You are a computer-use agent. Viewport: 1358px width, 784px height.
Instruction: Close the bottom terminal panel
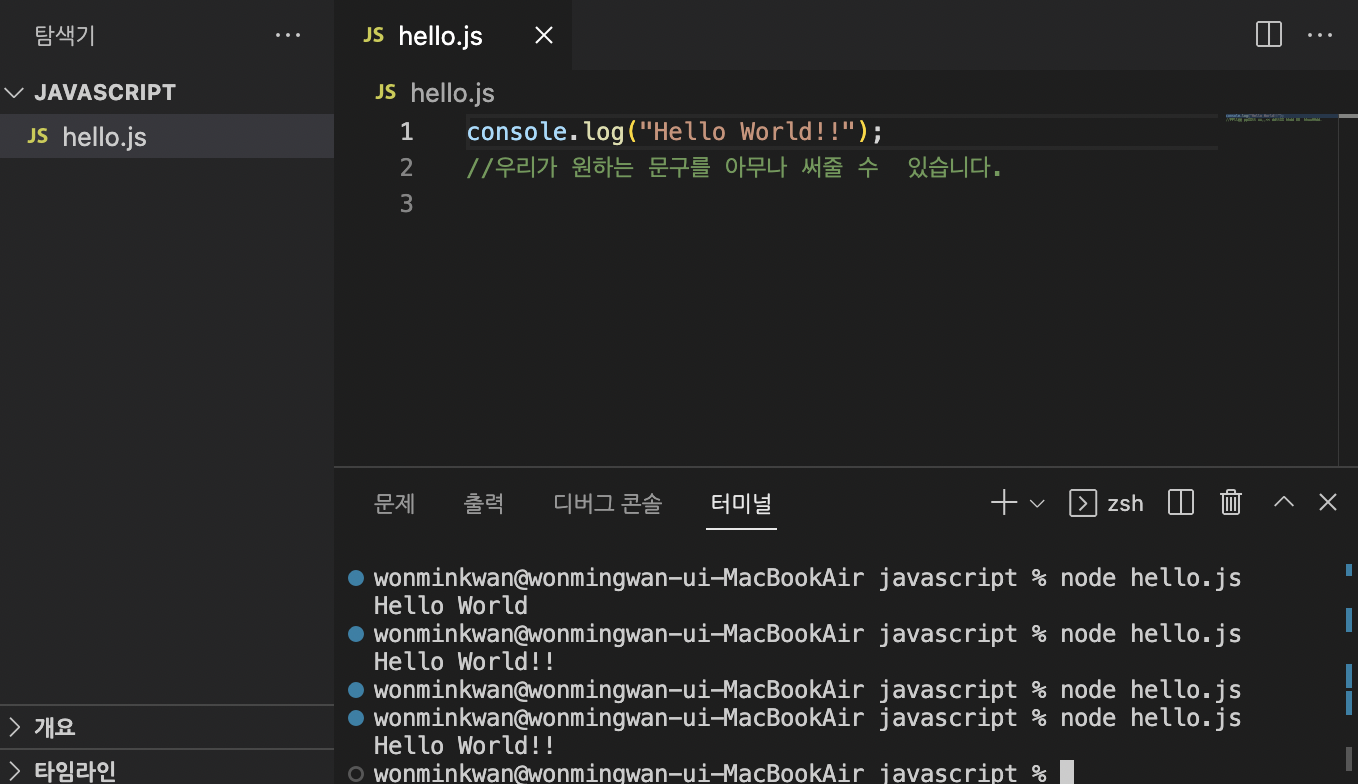click(1328, 502)
